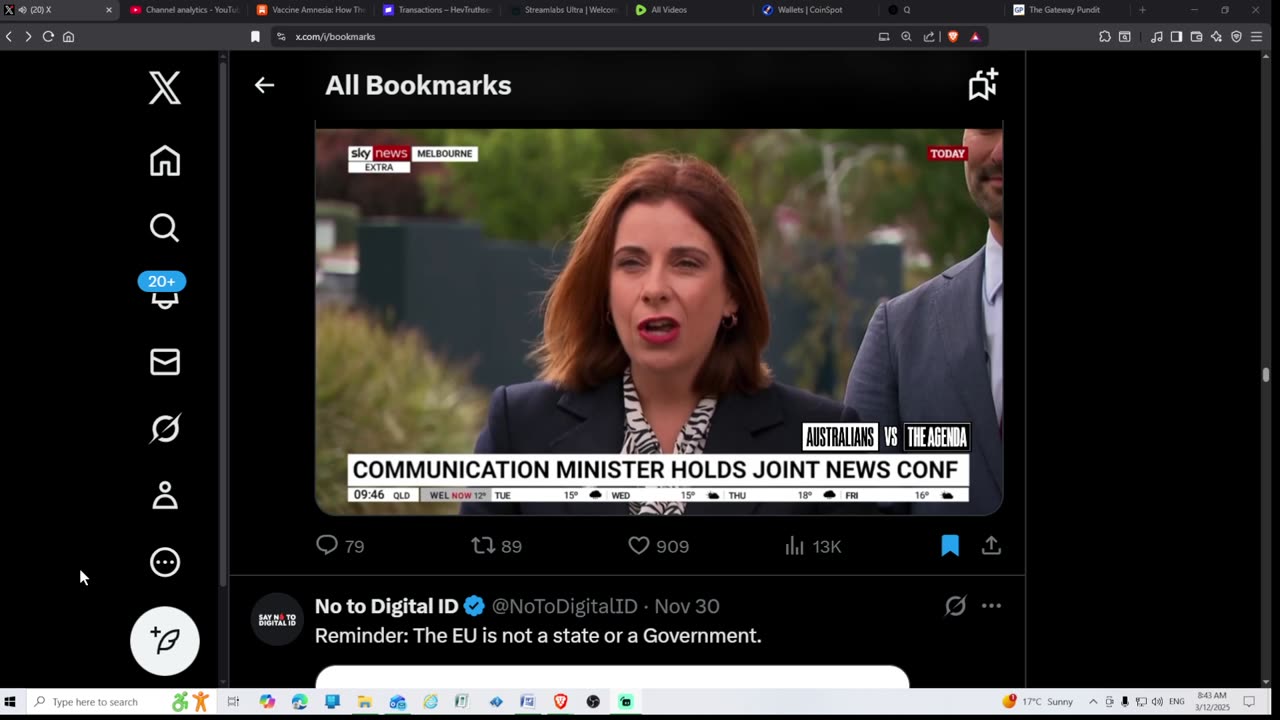This screenshot has width=1280, height=720.
Task: Toggle the browser sidebar panel
Action: click(x=1176, y=36)
